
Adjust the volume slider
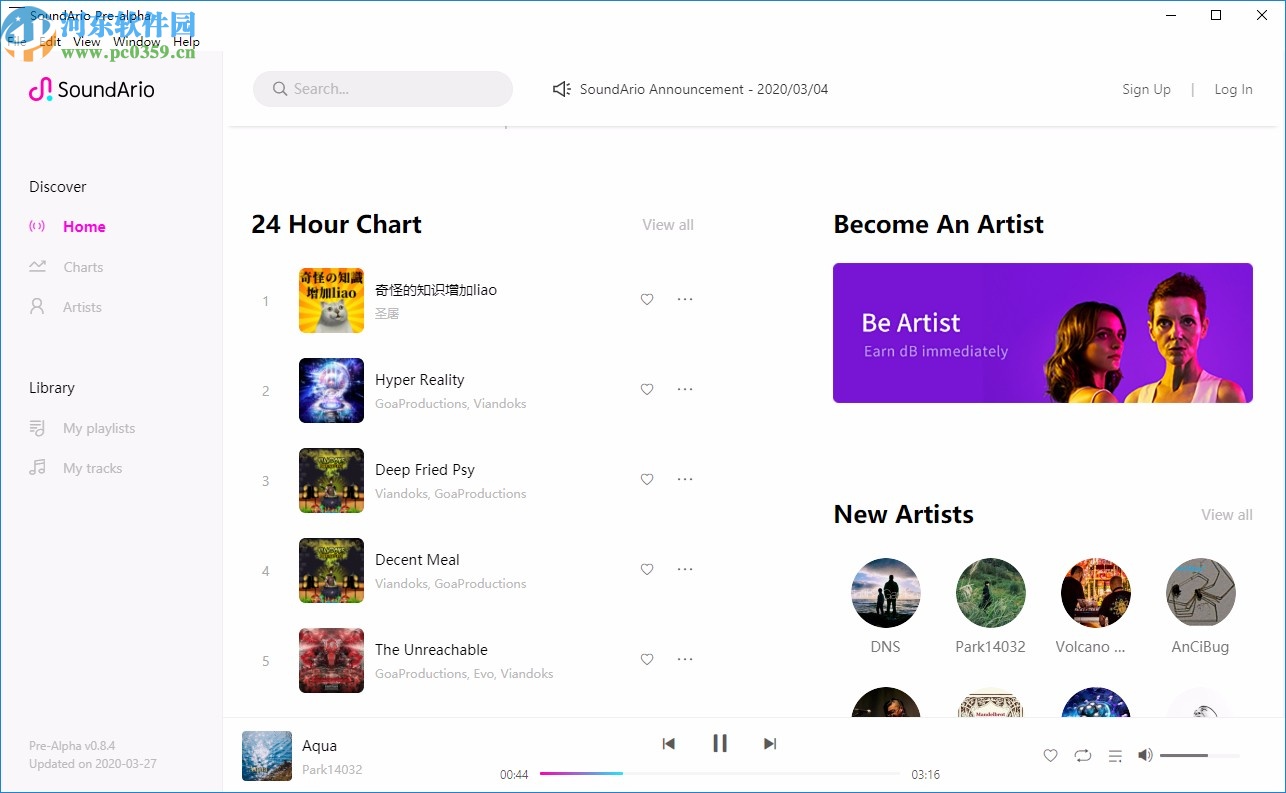tap(1200, 755)
